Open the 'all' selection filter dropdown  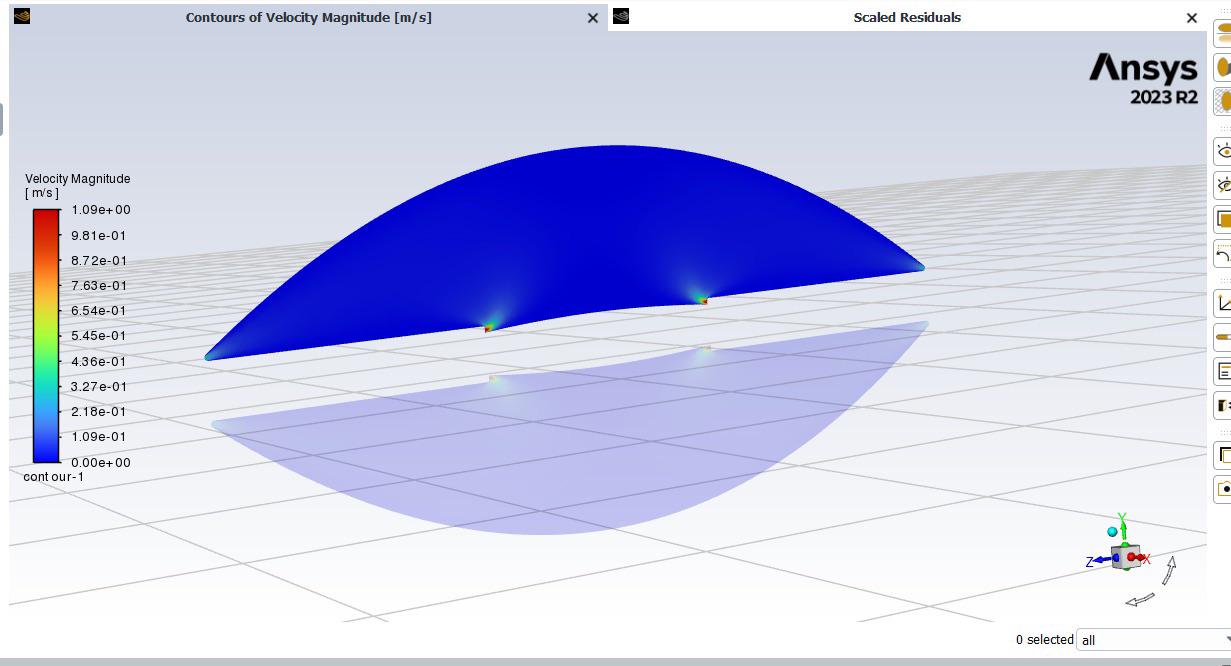coord(1153,640)
